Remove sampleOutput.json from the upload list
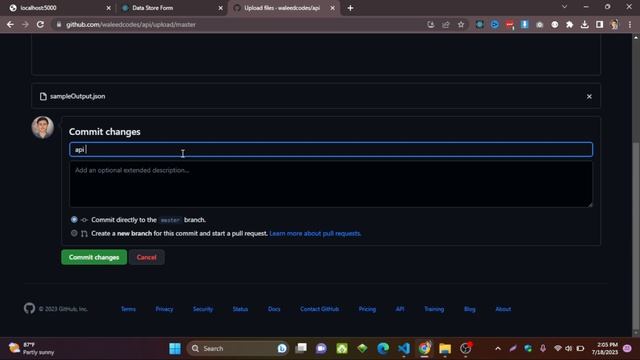The height and width of the screenshot is (360, 640). (589, 97)
